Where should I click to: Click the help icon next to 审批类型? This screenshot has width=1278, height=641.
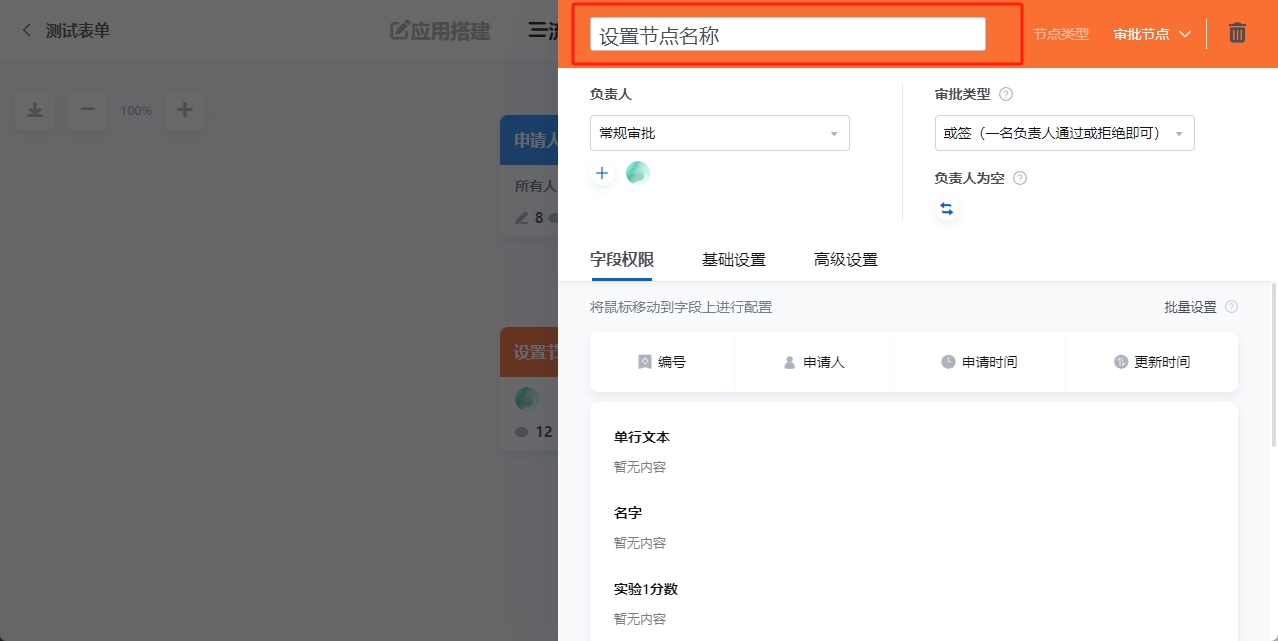pyautogui.click(x=1006, y=93)
